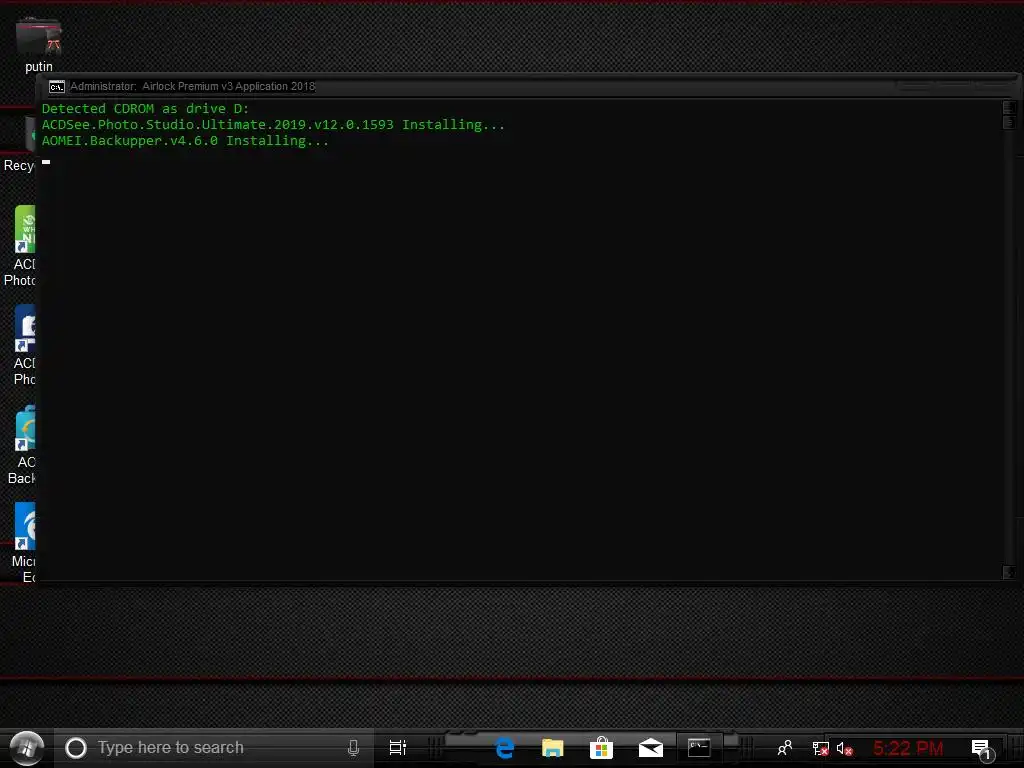Activate the search microphone icon
1024x768 pixels.
[x=353, y=748]
